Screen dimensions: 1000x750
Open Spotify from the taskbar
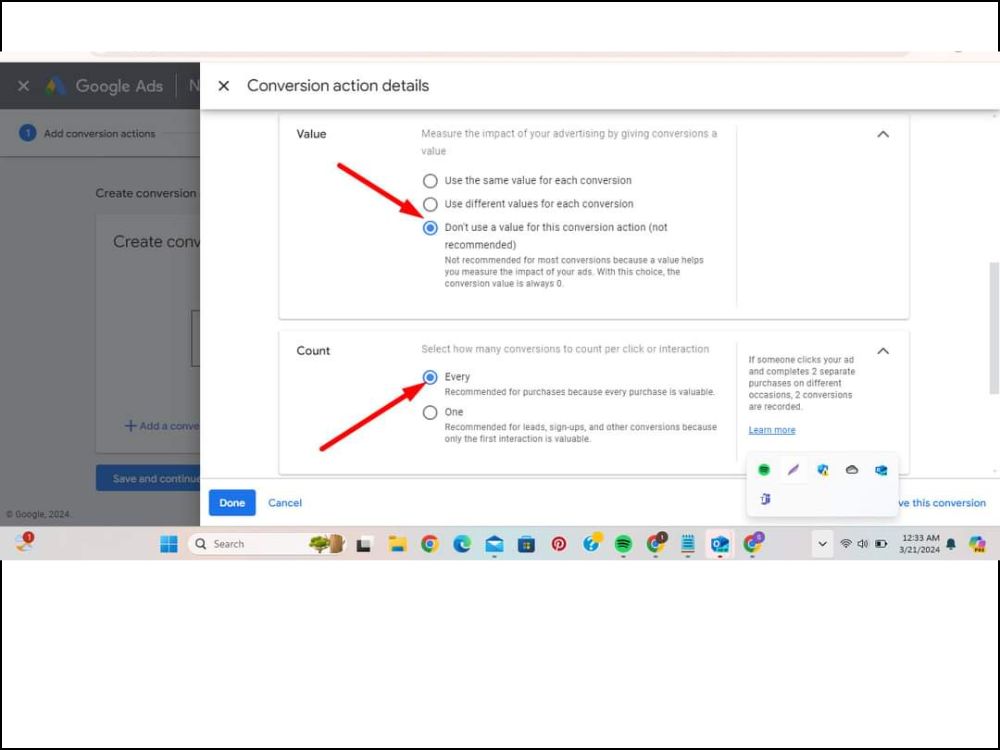coord(623,544)
